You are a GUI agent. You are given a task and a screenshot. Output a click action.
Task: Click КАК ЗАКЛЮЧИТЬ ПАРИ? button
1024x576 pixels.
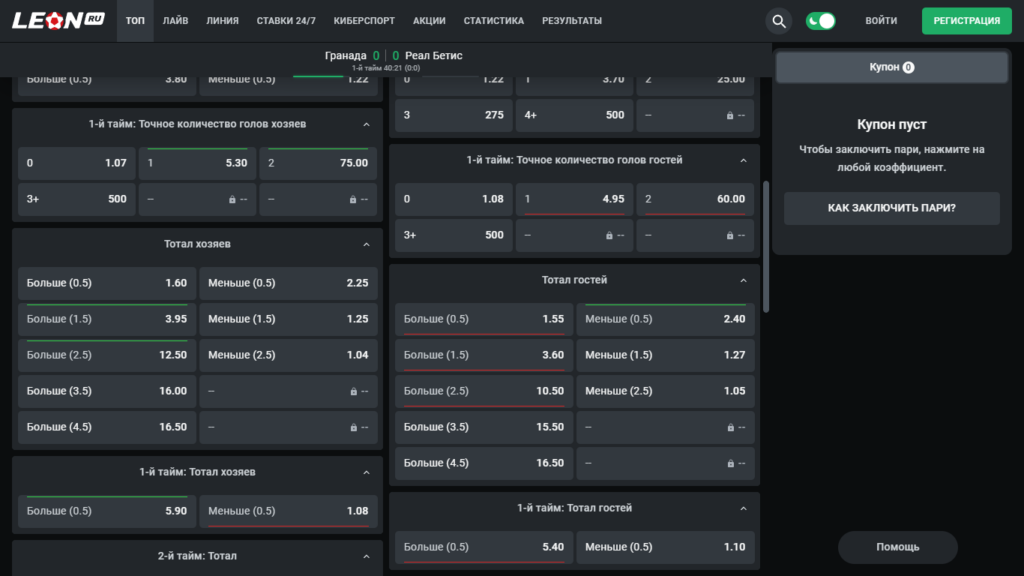point(891,208)
